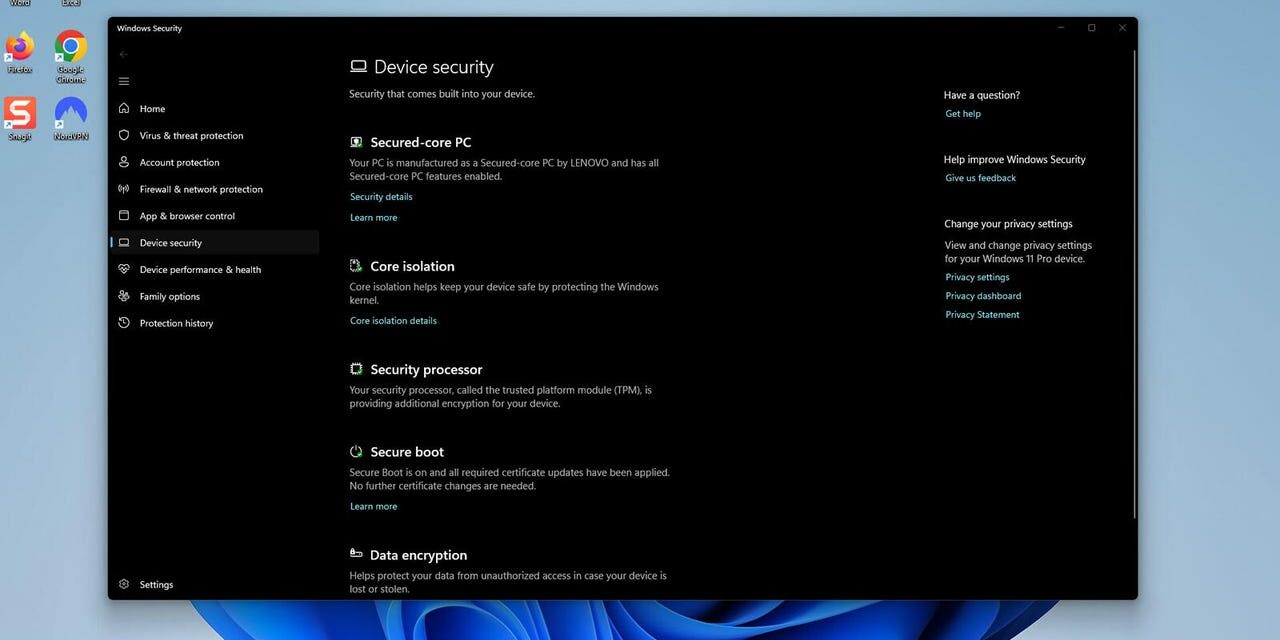Viewport: 1280px width, 640px height.
Task: Navigate back with the arrow
Action: 123,54
